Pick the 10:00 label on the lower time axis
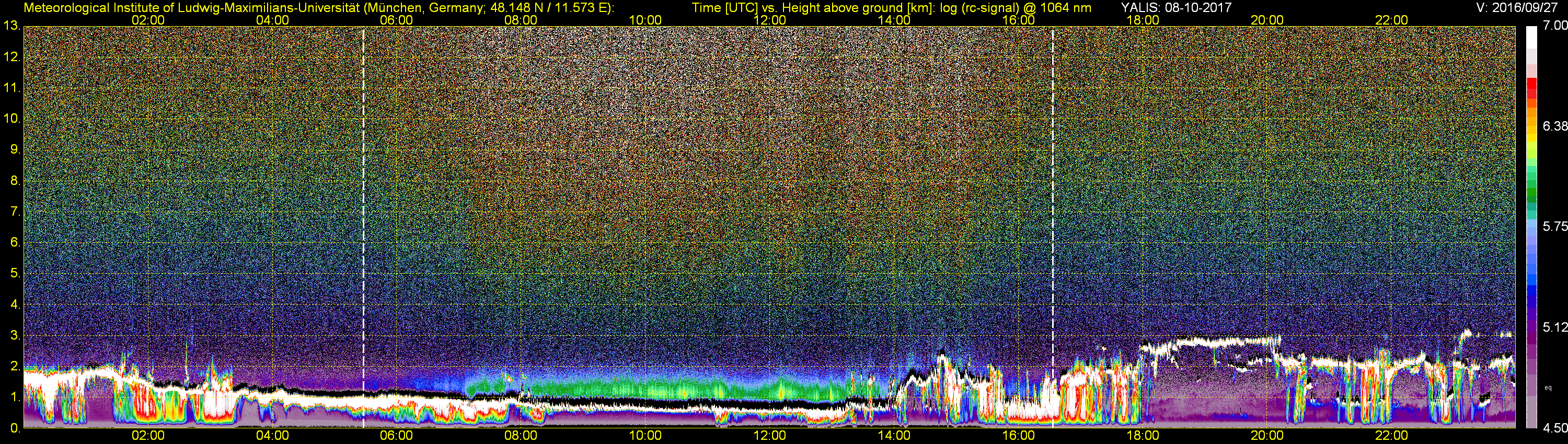The width and height of the screenshot is (1568, 444). (645, 436)
